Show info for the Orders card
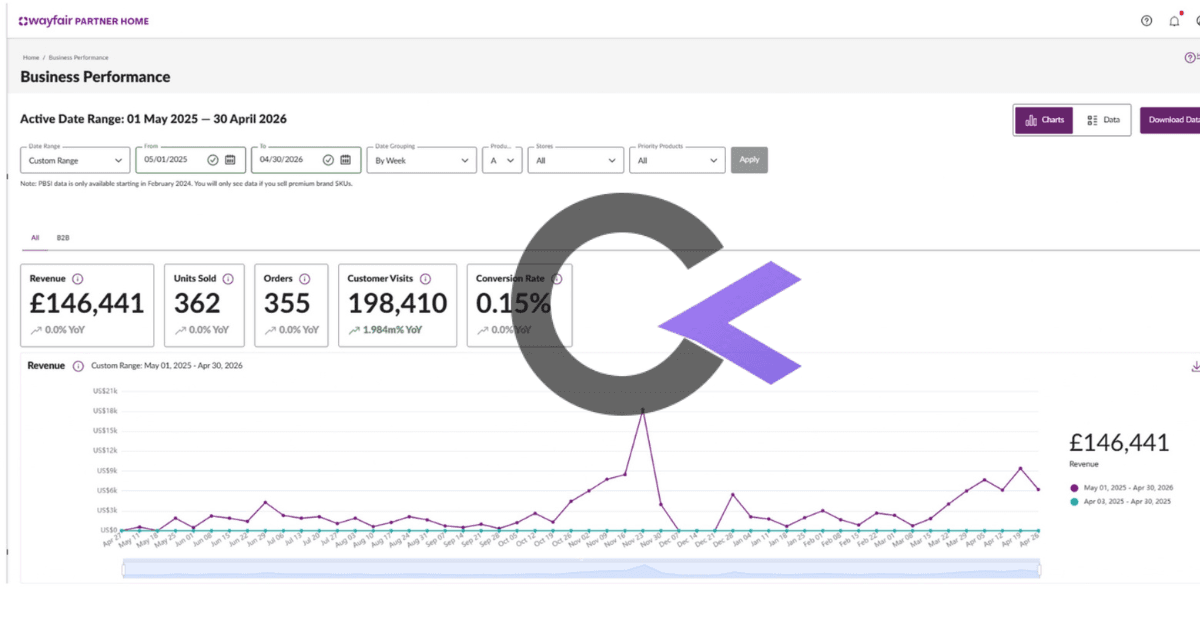 point(304,279)
